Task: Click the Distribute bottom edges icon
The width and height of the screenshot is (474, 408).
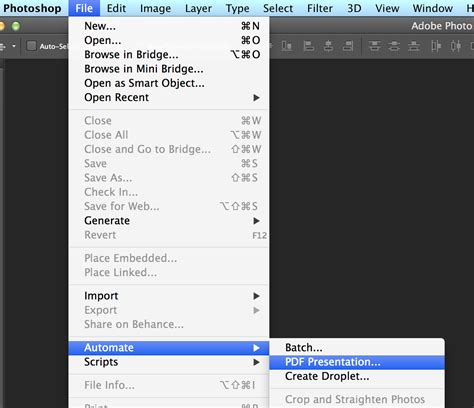Action: 414,46
